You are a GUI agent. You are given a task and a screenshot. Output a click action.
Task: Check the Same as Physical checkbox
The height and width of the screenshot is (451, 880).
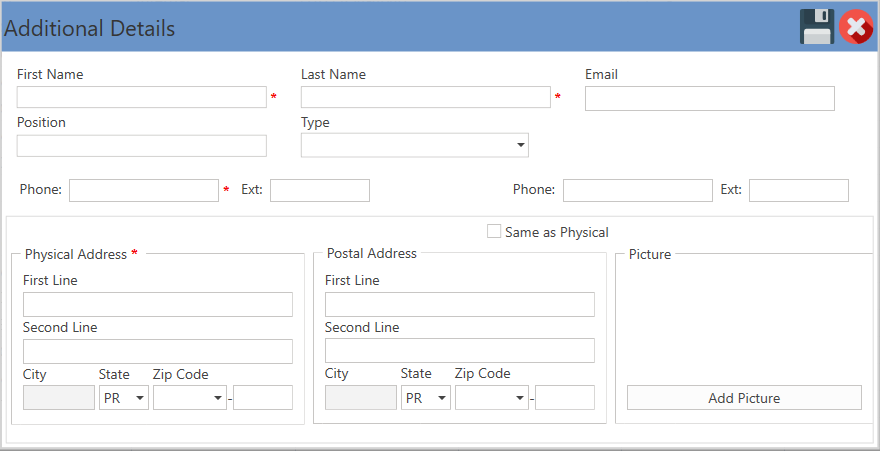pos(494,231)
